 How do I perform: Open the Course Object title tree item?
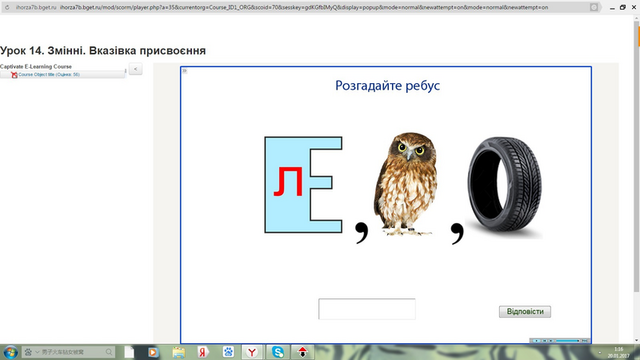click(x=49, y=75)
